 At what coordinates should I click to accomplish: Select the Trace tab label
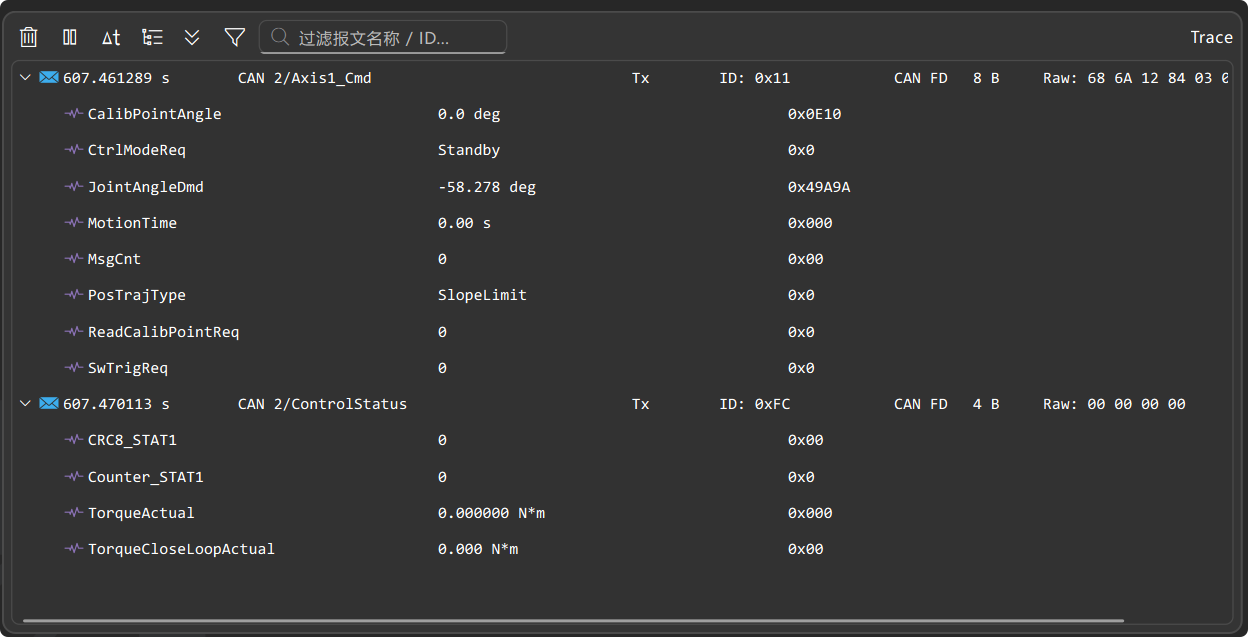click(1211, 37)
